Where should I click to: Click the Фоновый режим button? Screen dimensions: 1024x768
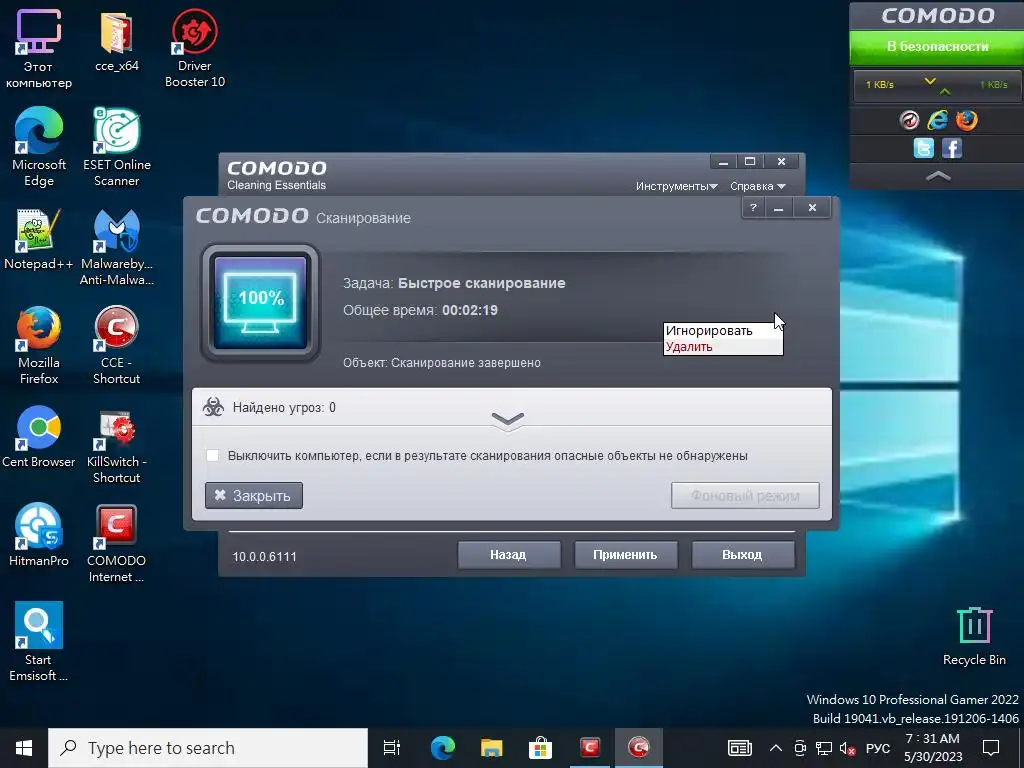tap(745, 496)
